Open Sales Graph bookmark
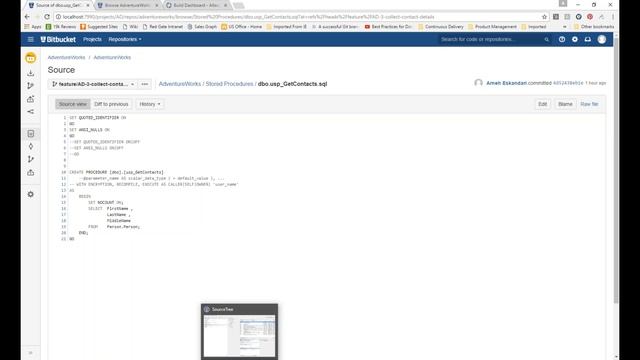This screenshot has width=640, height=360. (202, 27)
